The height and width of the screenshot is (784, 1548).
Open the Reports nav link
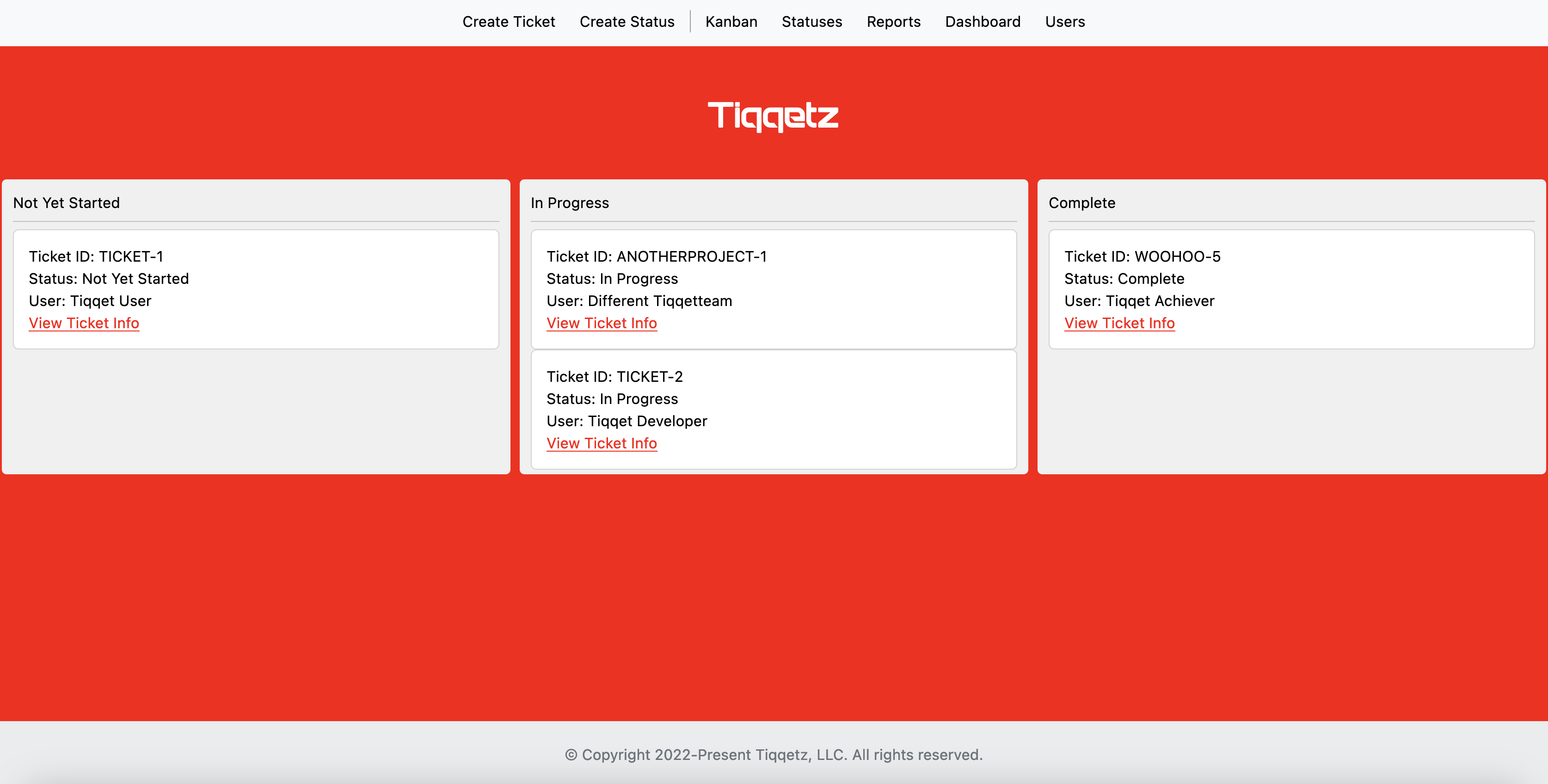point(894,22)
